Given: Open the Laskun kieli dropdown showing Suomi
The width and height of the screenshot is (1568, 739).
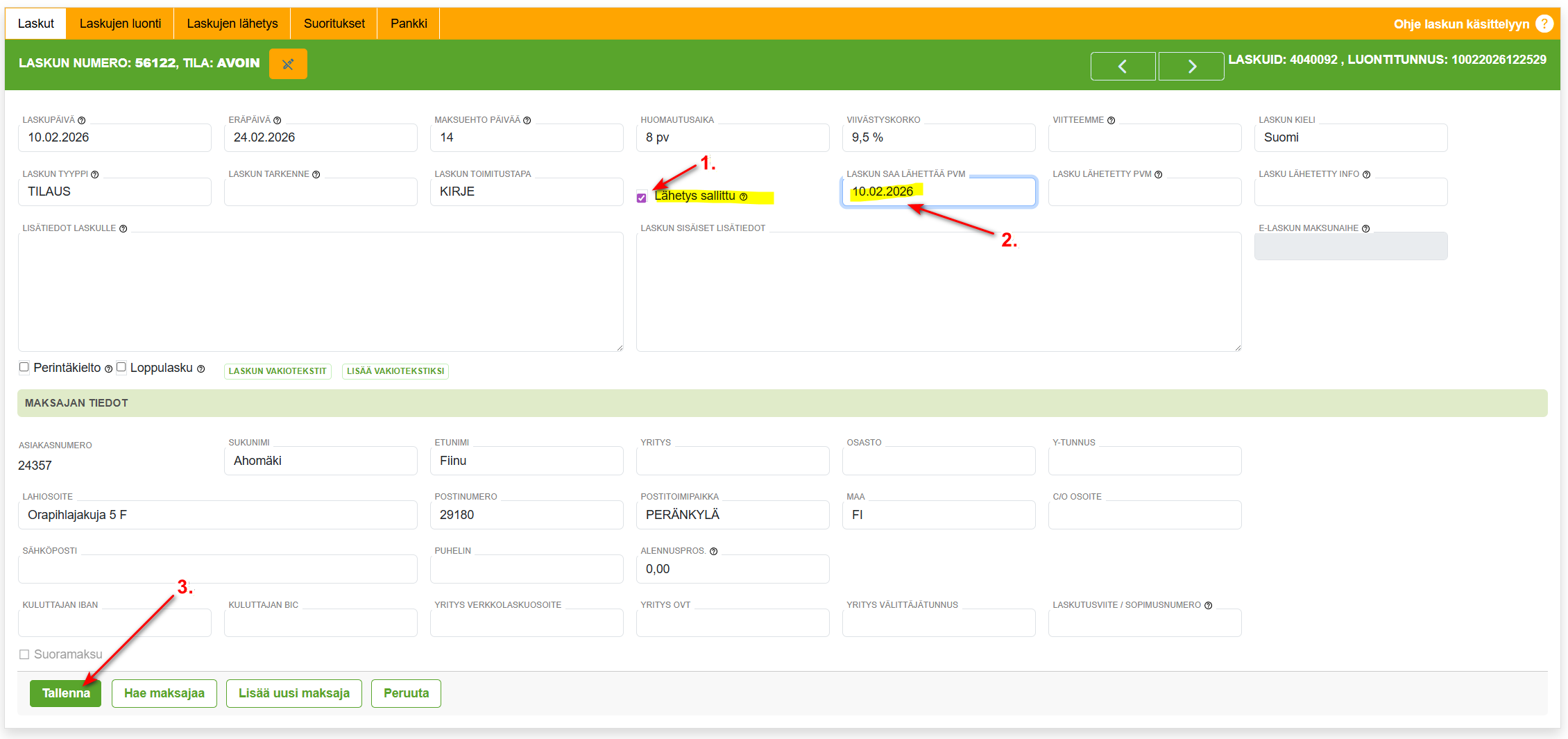Looking at the screenshot, I should point(1350,137).
